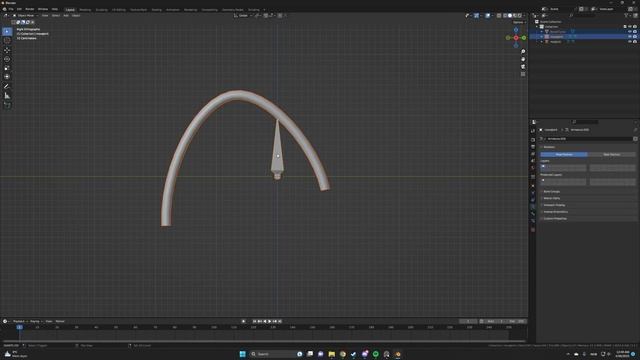Switch to the Sculpting workspace tab
Viewport: 640px width, 360px height.
tap(102, 9)
